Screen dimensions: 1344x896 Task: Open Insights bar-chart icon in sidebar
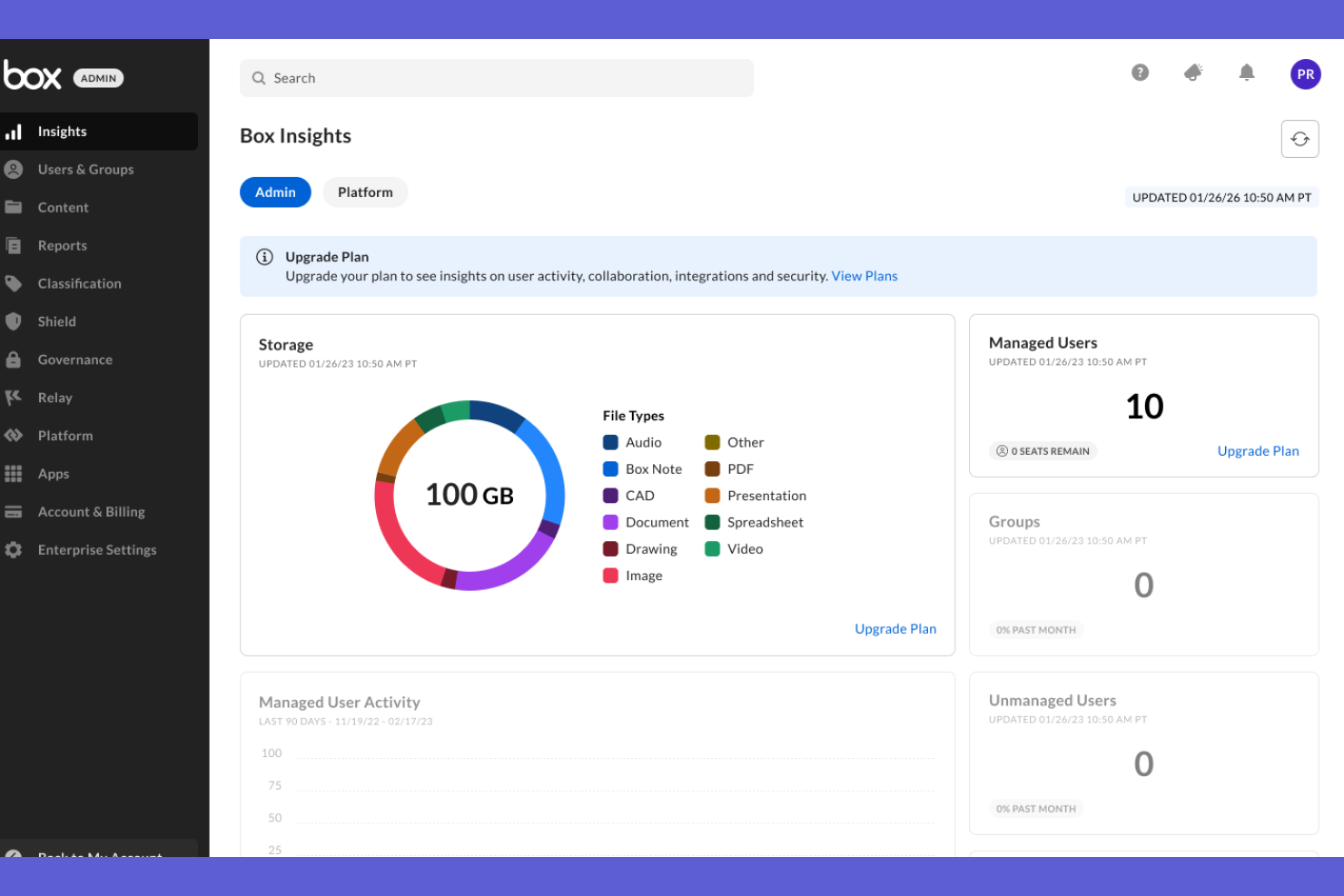(x=14, y=132)
